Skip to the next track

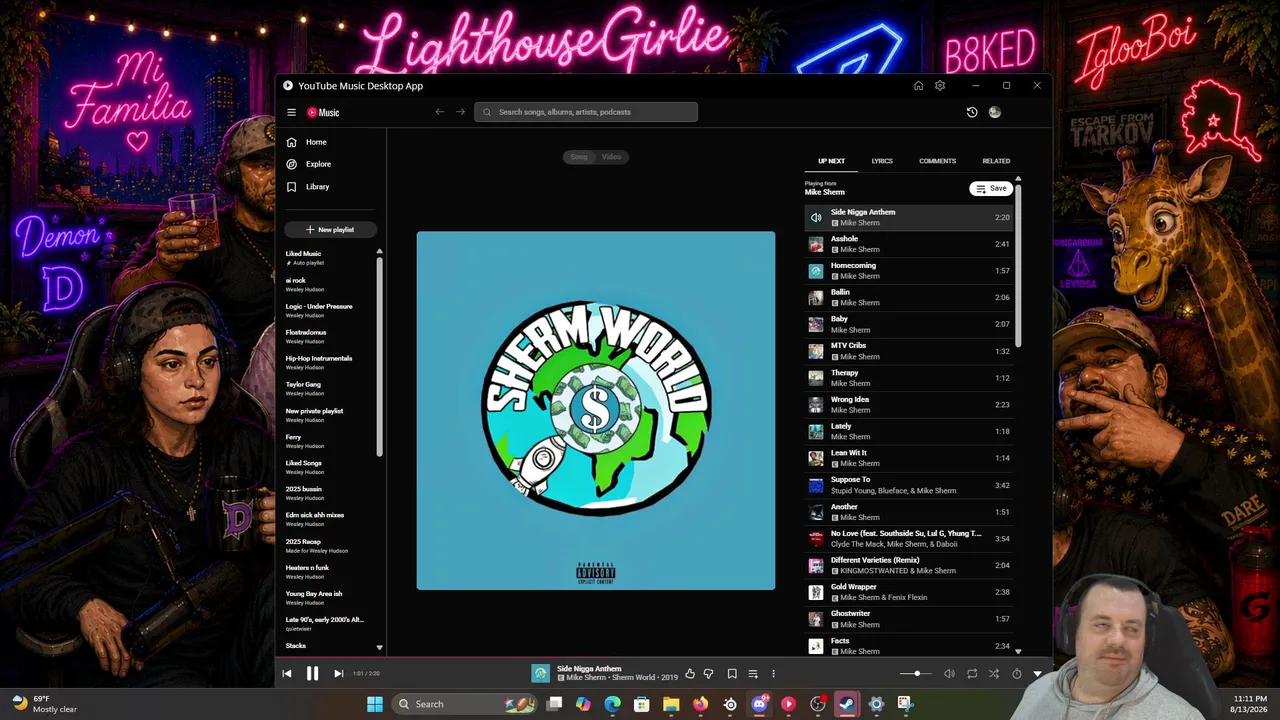click(338, 674)
